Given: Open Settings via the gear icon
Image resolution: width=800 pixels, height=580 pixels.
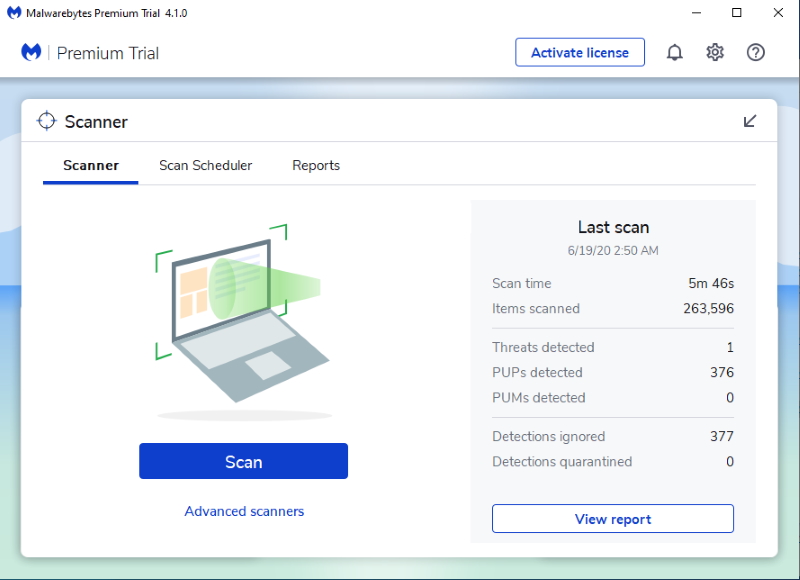Looking at the screenshot, I should click(x=715, y=53).
